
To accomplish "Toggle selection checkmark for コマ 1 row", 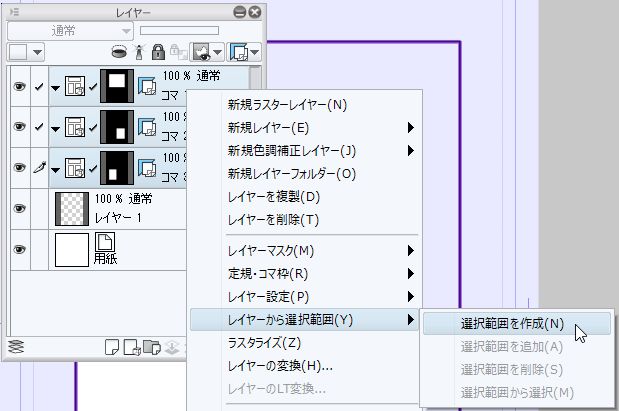I will point(39,86).
